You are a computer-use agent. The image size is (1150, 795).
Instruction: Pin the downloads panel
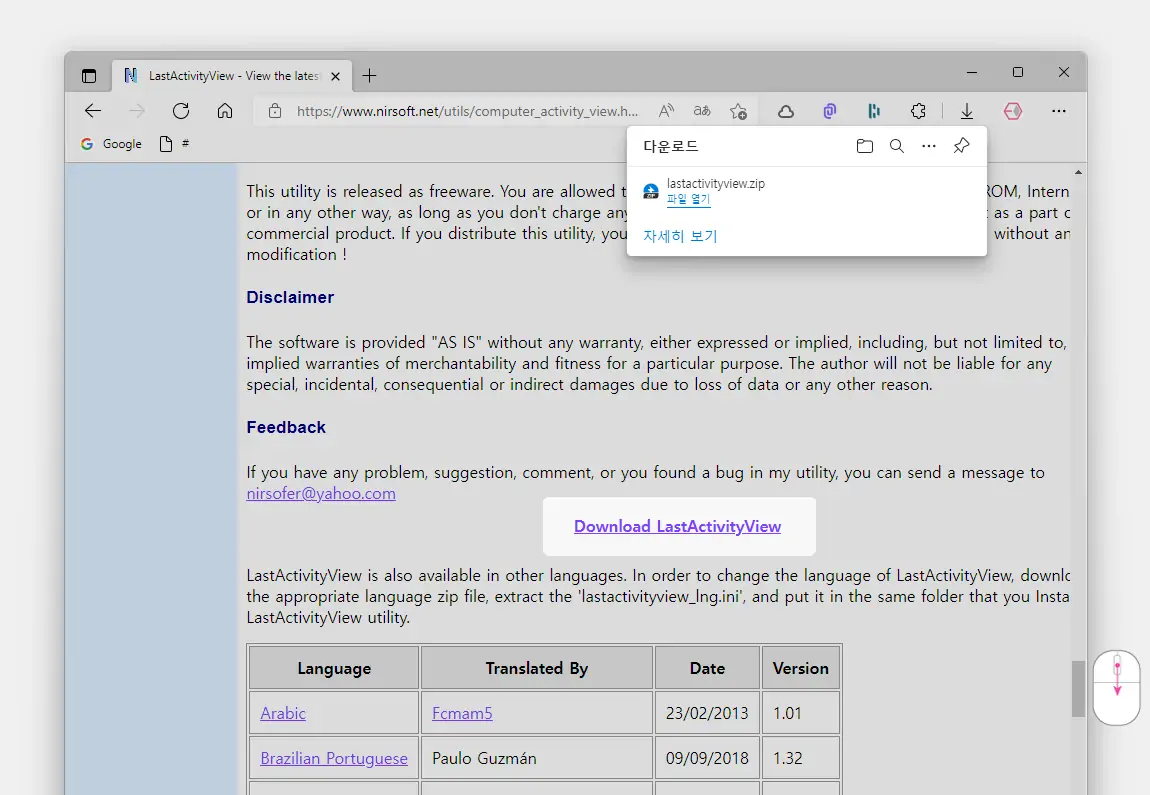pyautogui.click(x=961, y=146)
